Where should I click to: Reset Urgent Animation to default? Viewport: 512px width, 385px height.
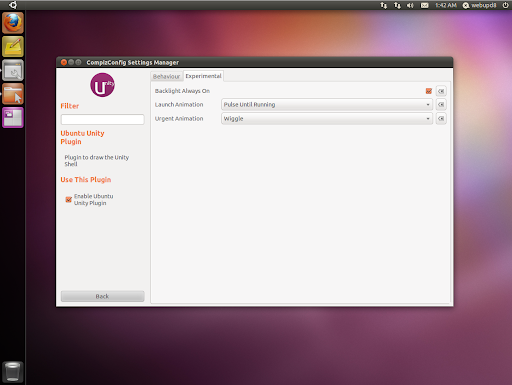[x=441, y=119]
